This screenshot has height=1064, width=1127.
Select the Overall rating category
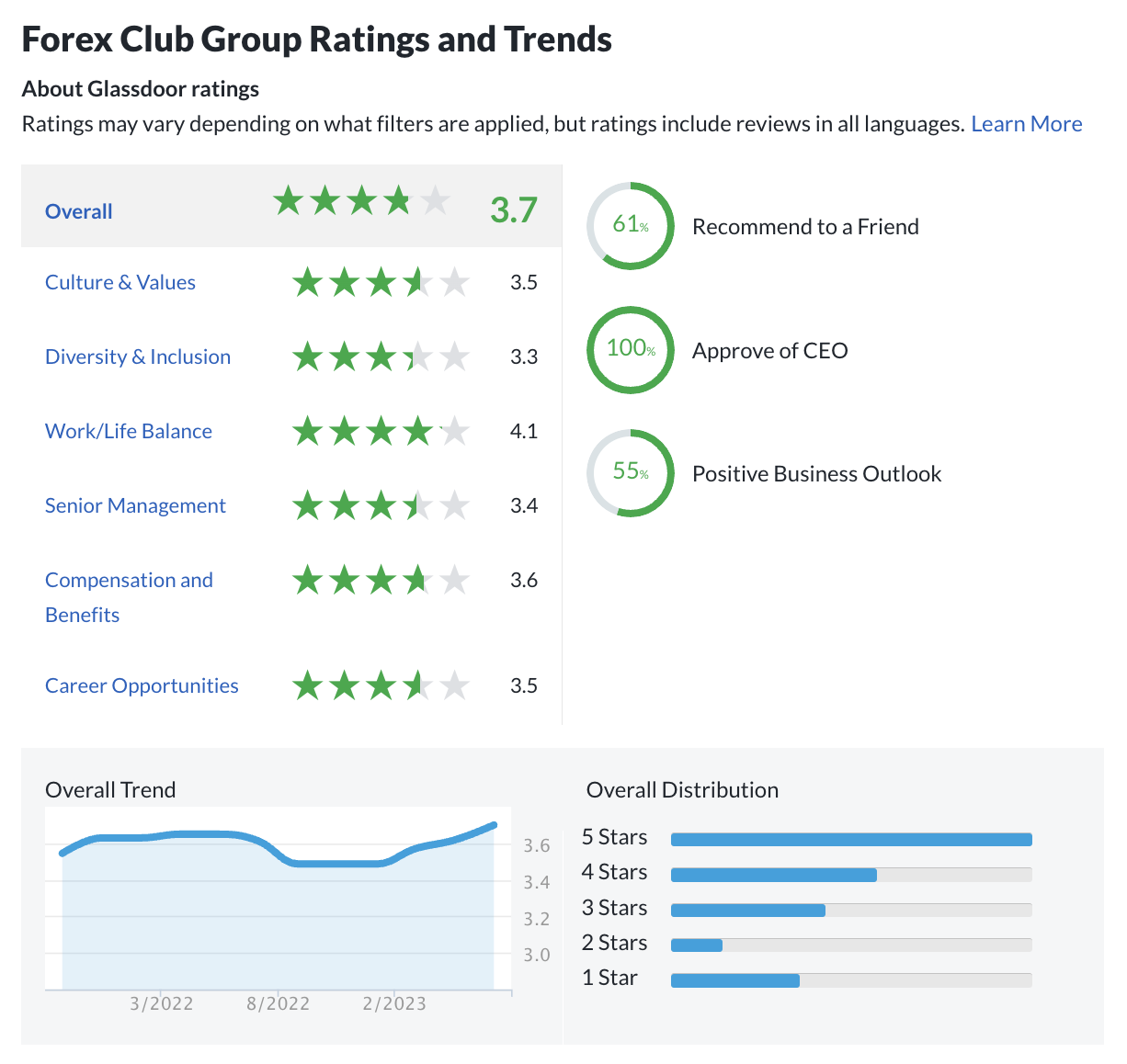(x=79, y=211)
